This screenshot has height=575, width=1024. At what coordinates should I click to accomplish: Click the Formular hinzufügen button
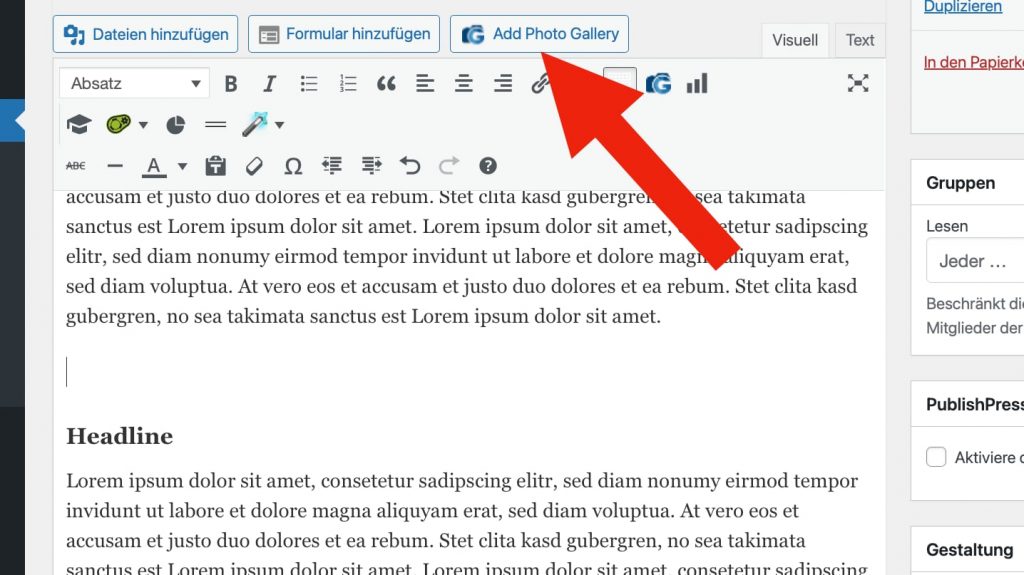(344, 34)
